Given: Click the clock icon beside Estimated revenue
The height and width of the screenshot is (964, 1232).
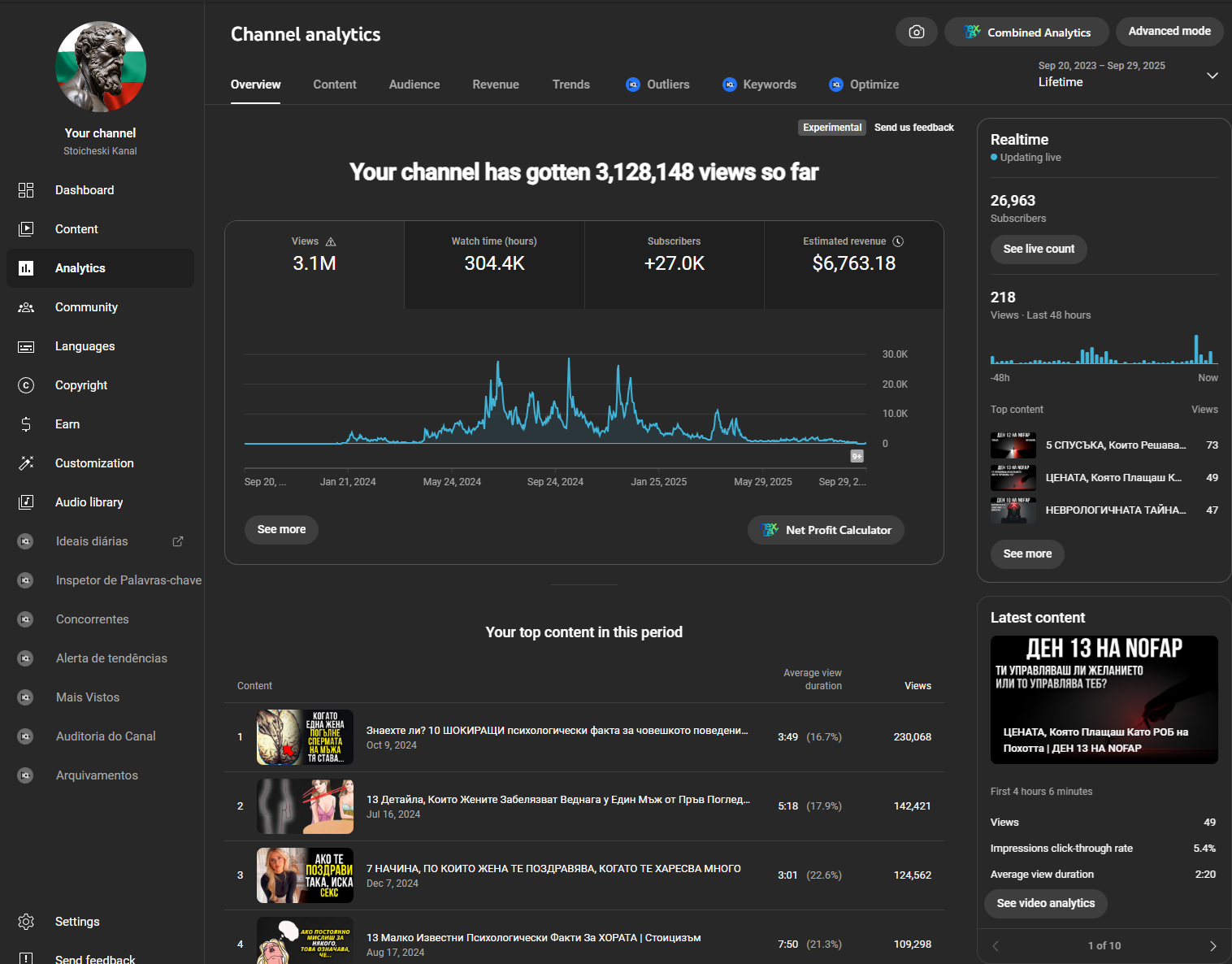Looking at the screenshot, I should click(x=898, y=241).
